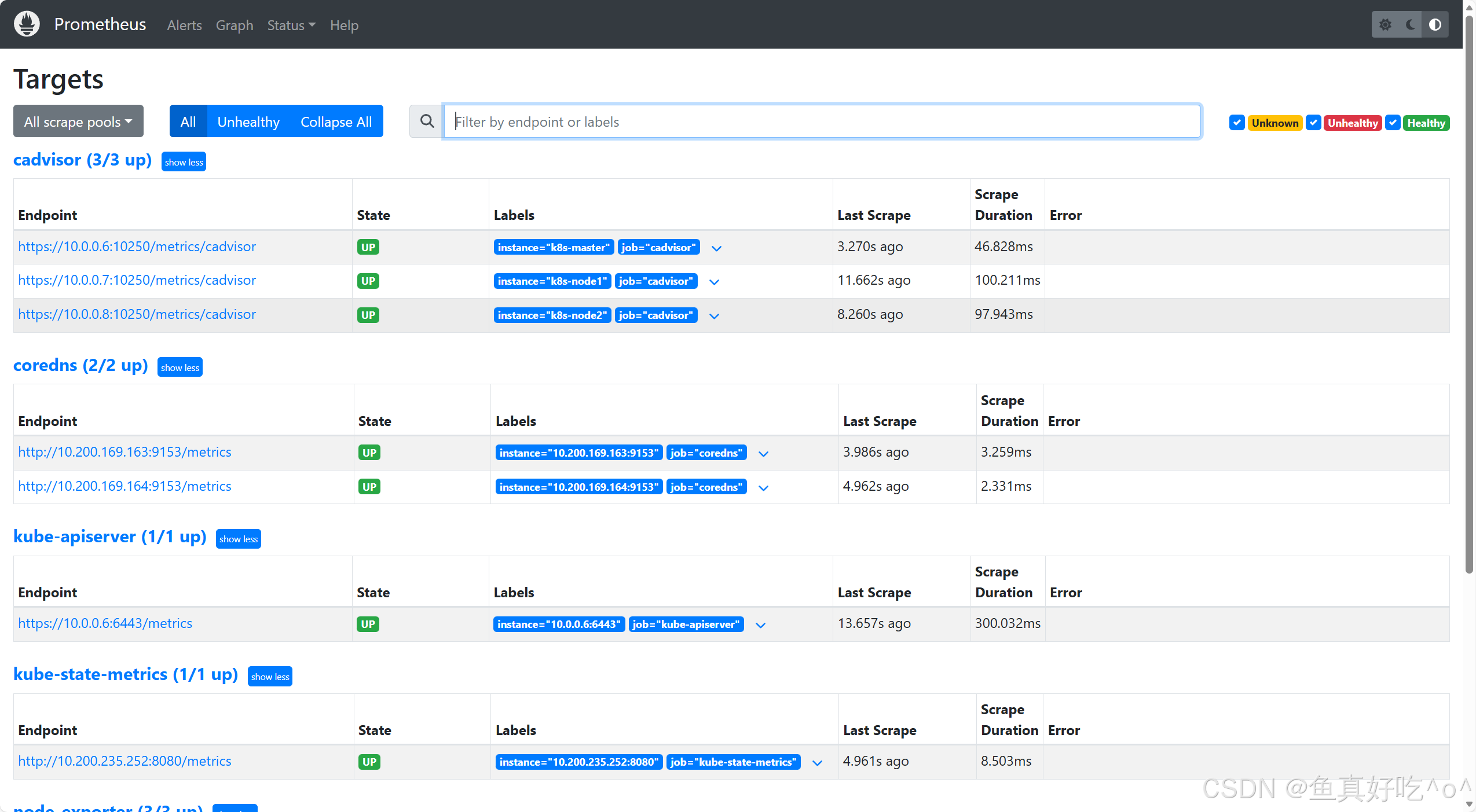This screenshot has height=812, width=1476.
Task: Switch to light theme sun icon
Action: pos(1385,25)
